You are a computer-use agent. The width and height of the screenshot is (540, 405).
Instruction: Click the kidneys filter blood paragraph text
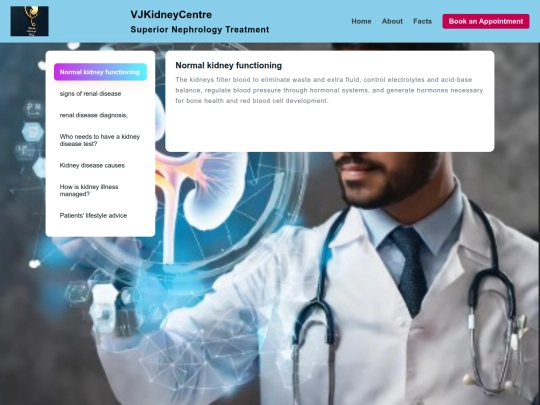pyautogui.click(x=329, y=90)
